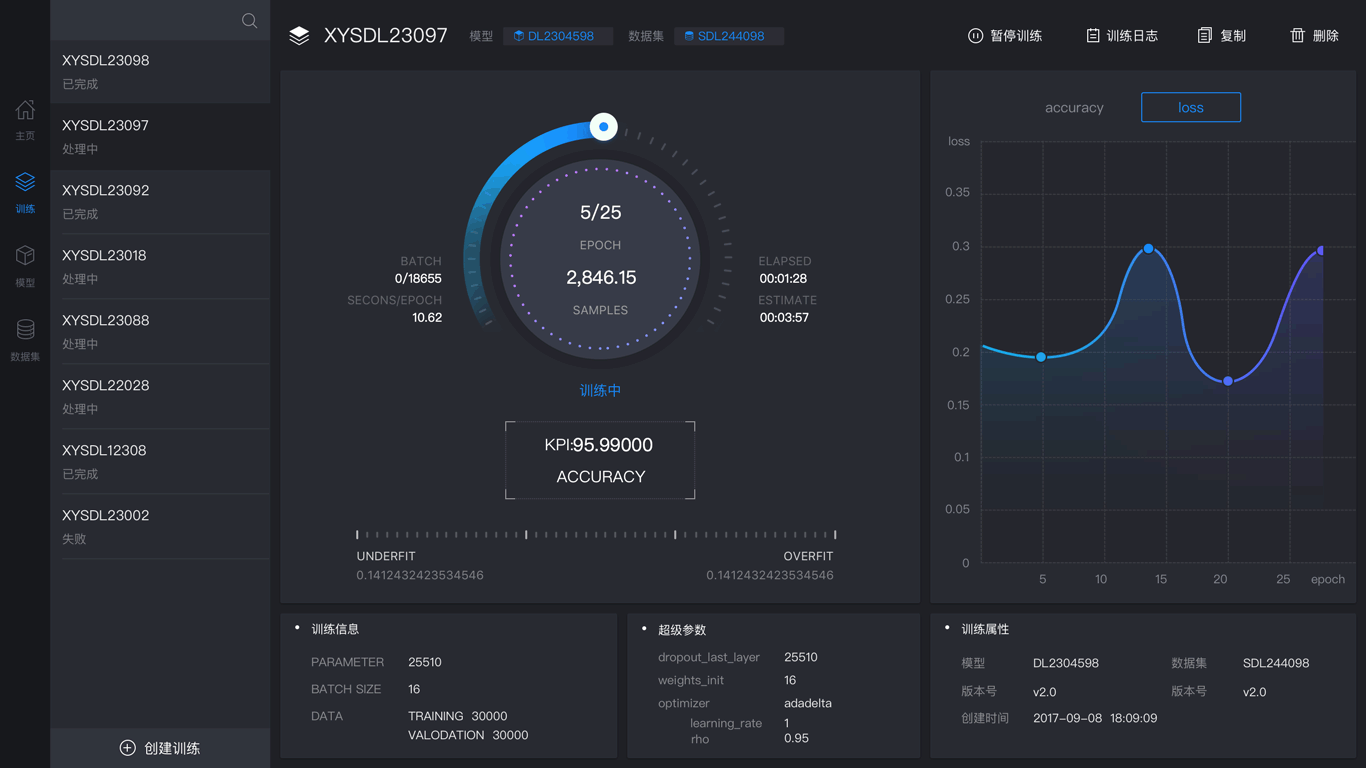The width and height of the screenshot is (1366, 768).
Task: Click the search magnifier icon
Action: pyautogui.click(x=249, y=21)
